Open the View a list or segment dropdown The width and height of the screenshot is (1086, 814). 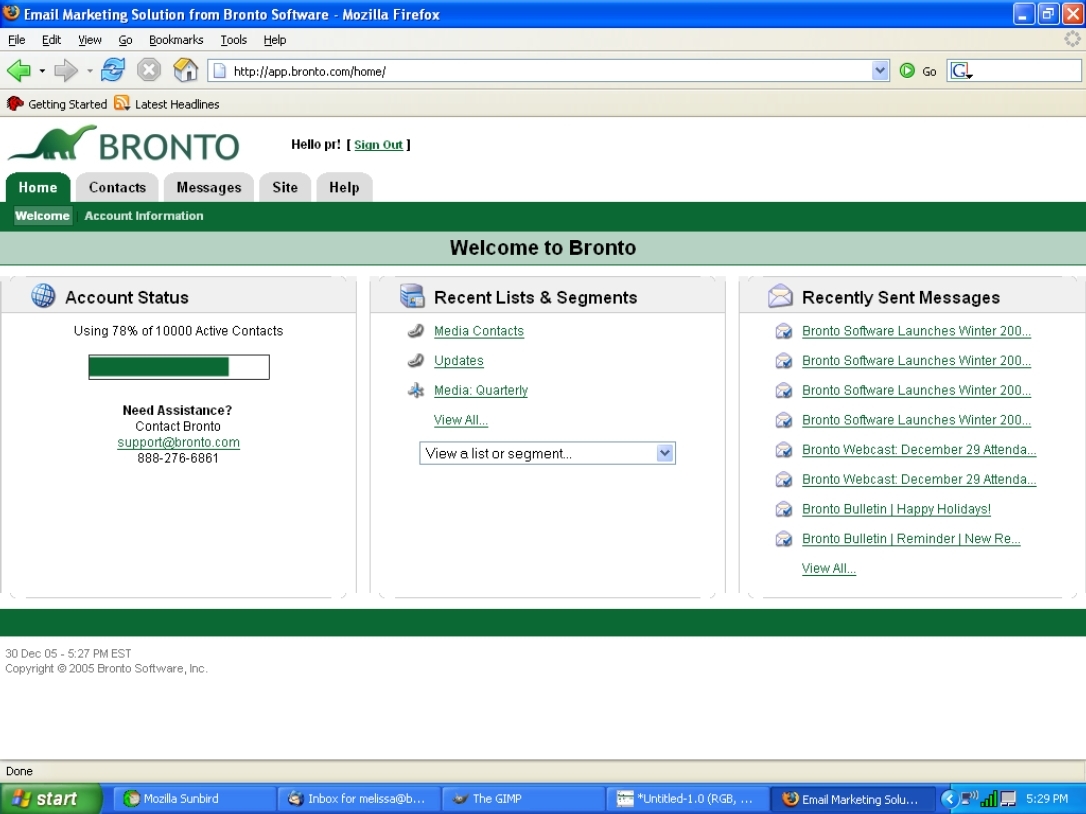point(547,453)
